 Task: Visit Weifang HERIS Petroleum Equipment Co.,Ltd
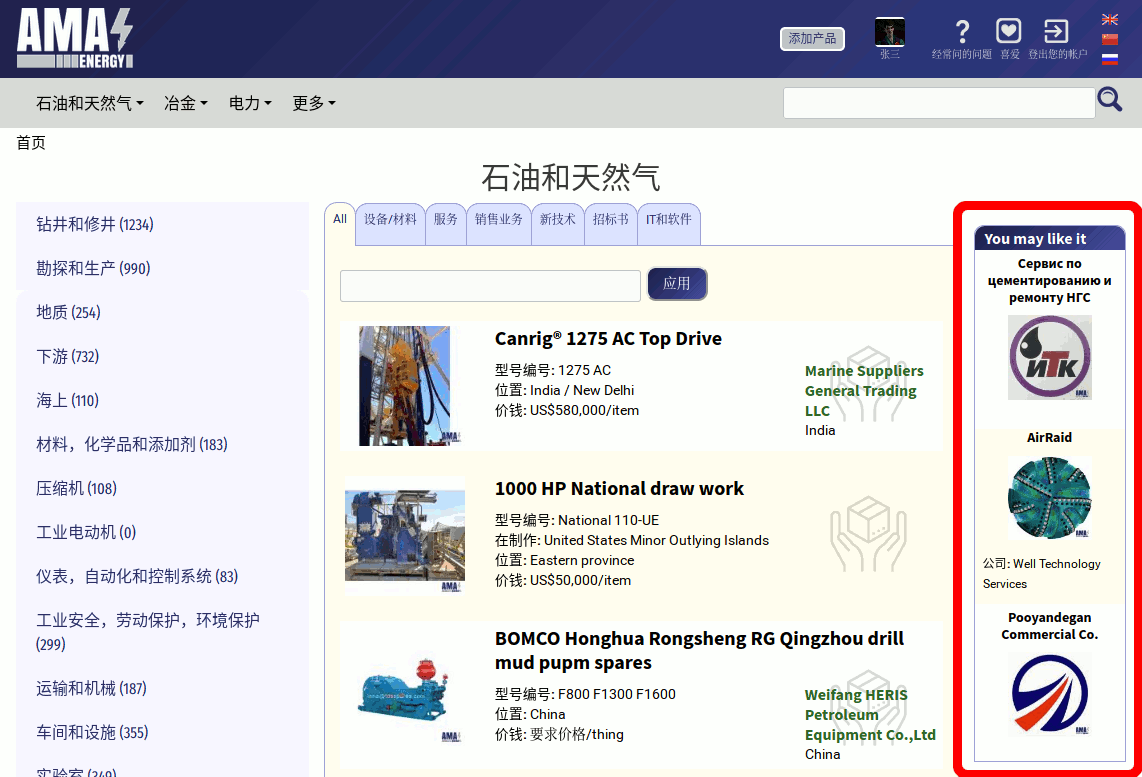[x=870, y=715]
